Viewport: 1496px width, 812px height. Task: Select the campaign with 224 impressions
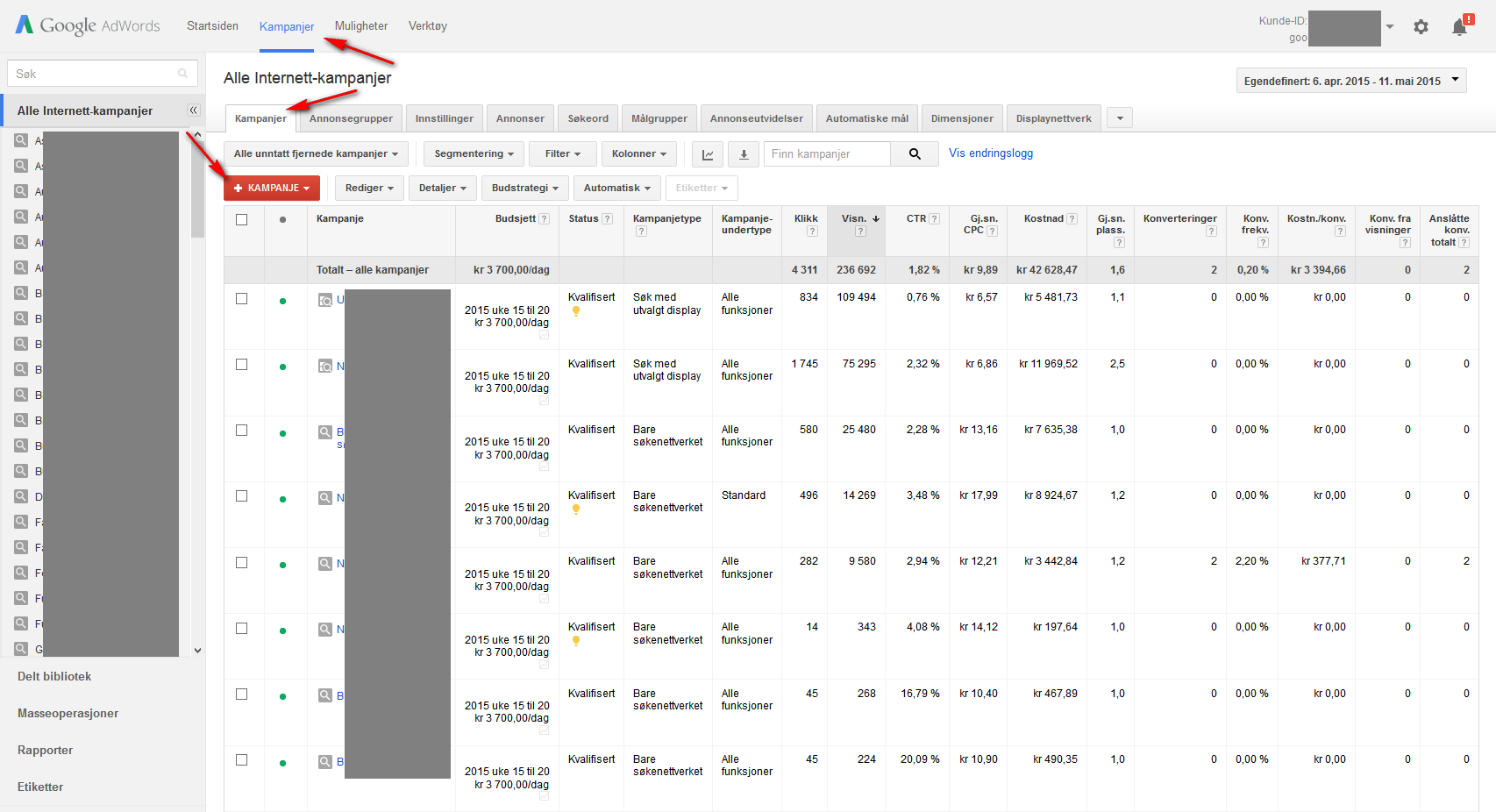pyautogui.click(x=242, y=760)
